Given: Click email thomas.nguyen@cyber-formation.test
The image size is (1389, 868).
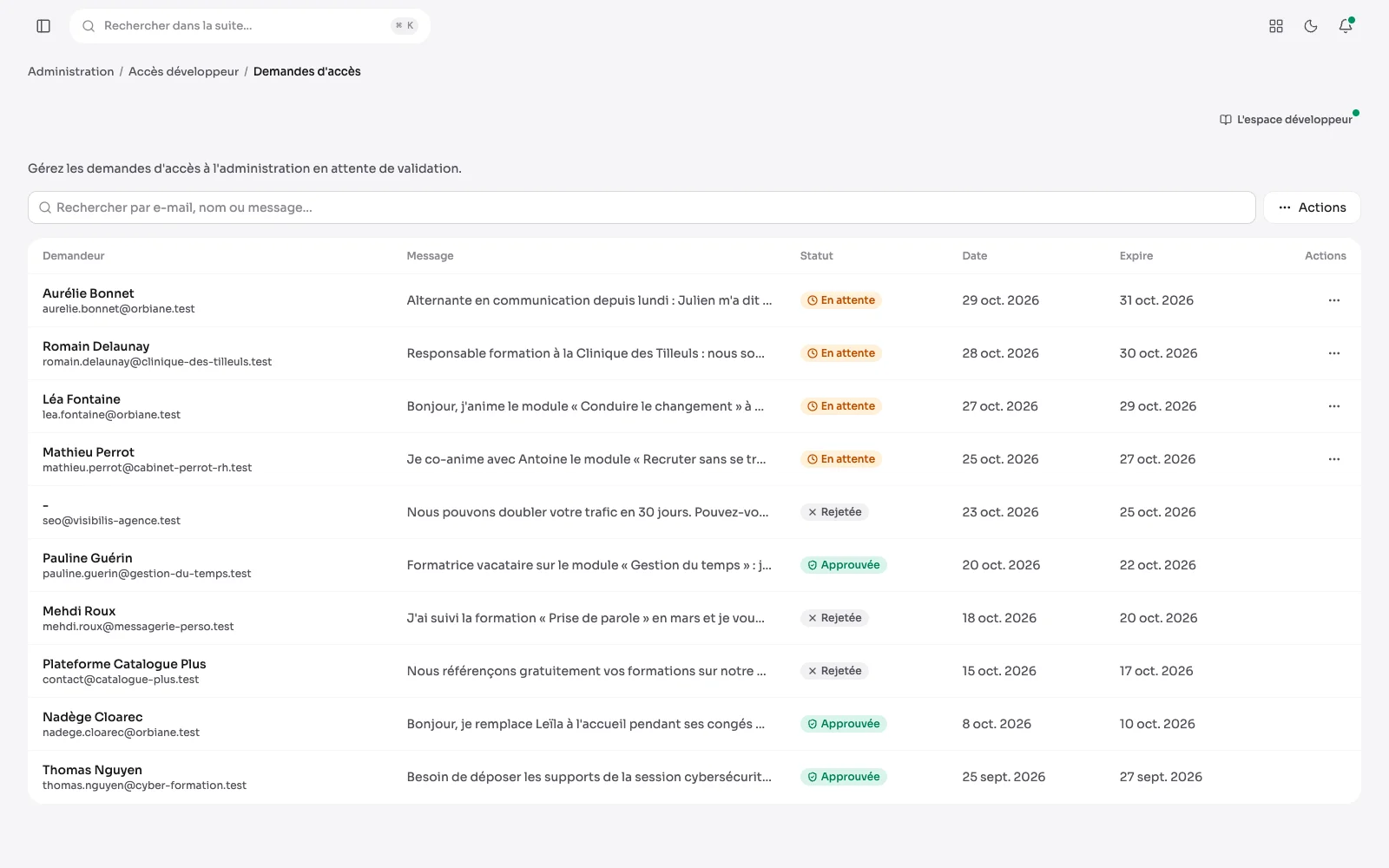Looking at the screenshot, I should click(144, 786).
